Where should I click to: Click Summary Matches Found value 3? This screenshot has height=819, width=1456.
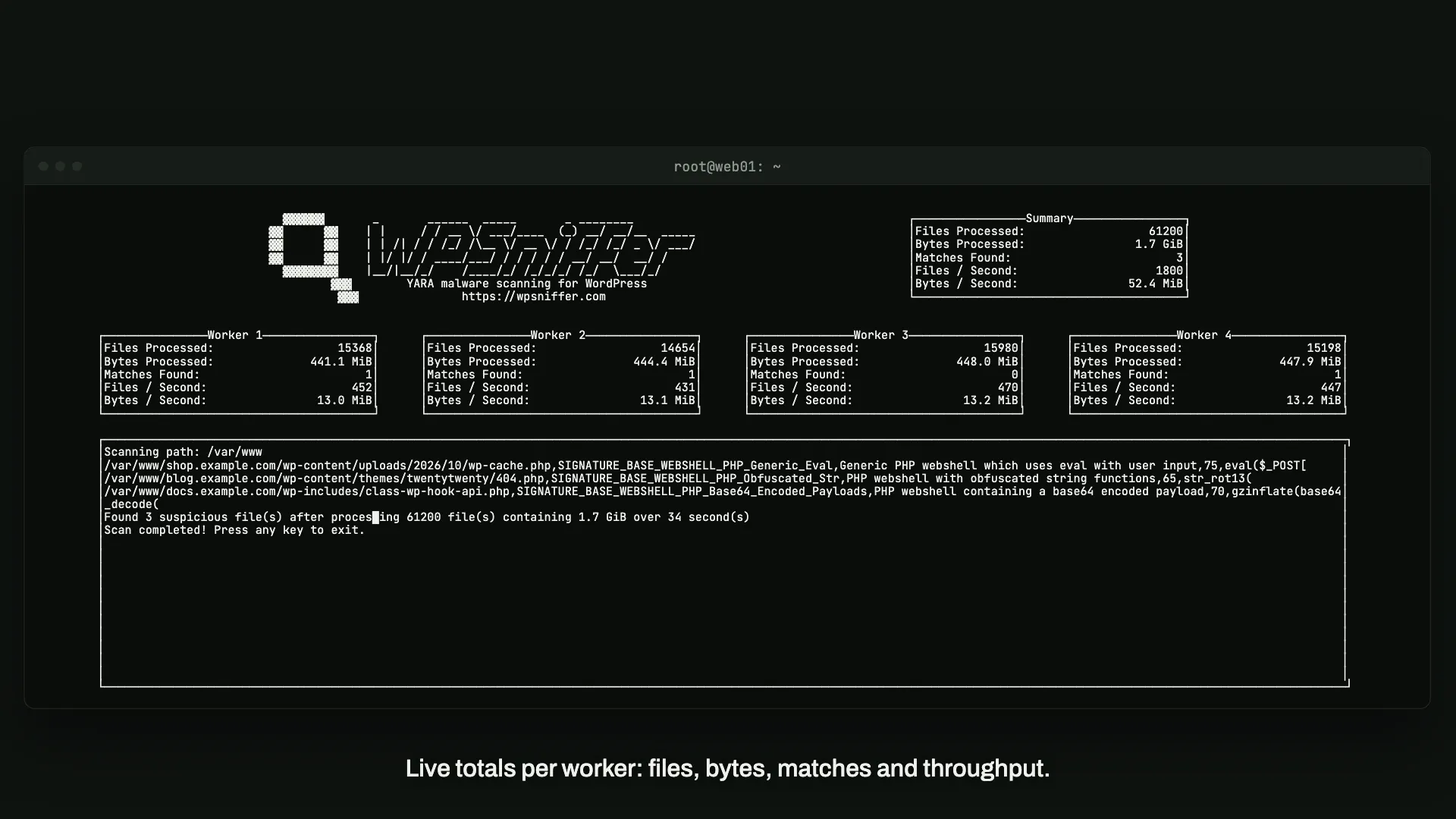click(x=1179, y=258)
